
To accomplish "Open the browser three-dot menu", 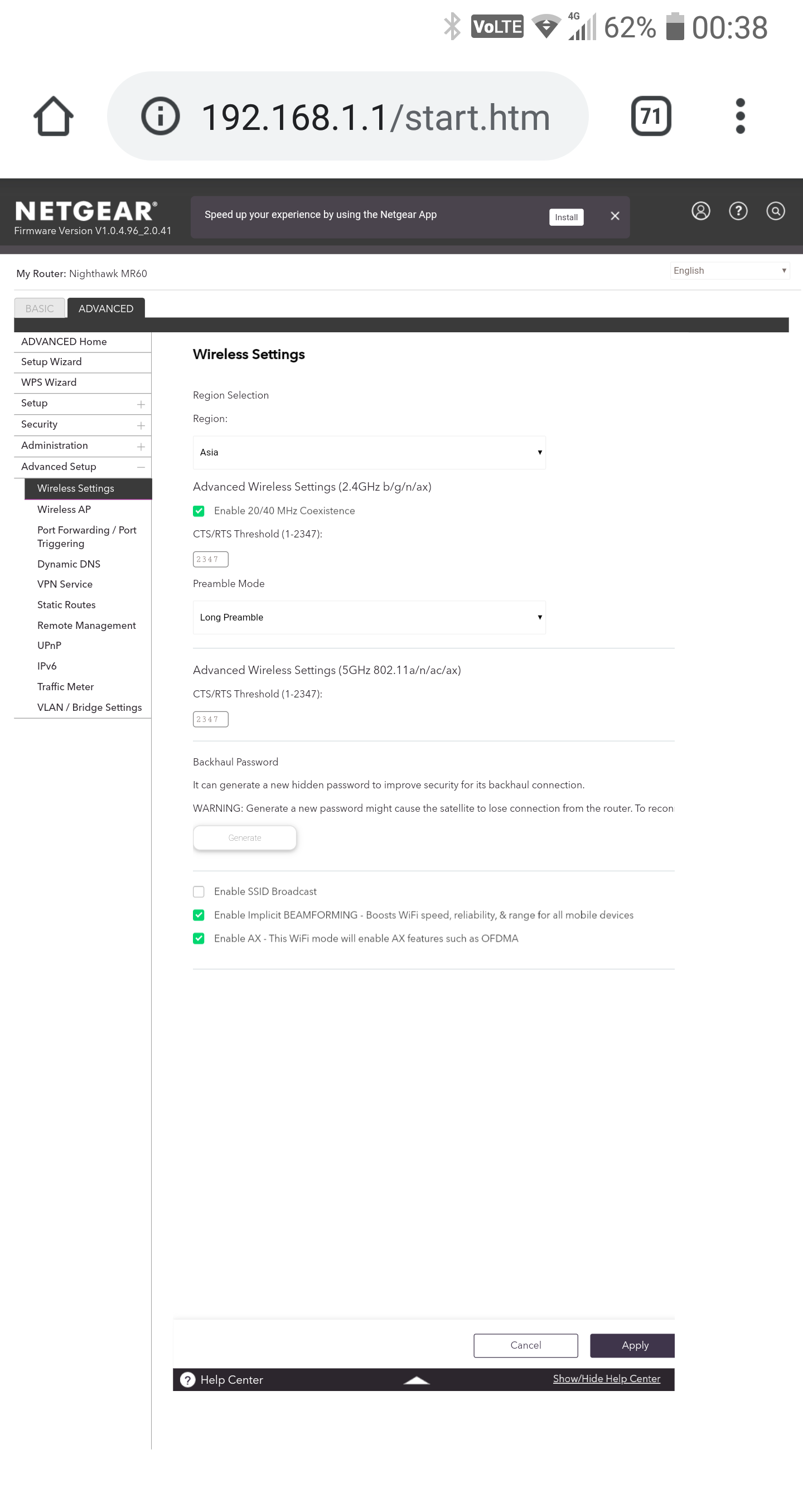I will point(740,115).
